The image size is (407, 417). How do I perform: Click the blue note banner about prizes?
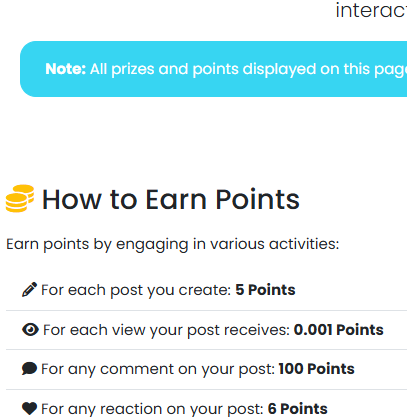[x=213, y=69]
